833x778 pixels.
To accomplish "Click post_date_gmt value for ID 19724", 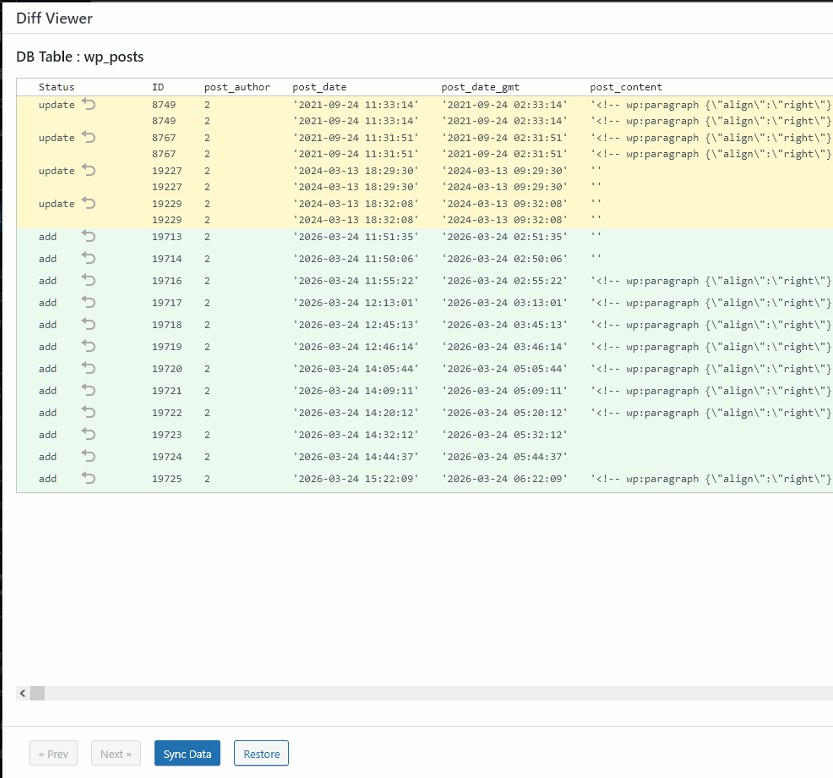I will [x=504, y=457].
